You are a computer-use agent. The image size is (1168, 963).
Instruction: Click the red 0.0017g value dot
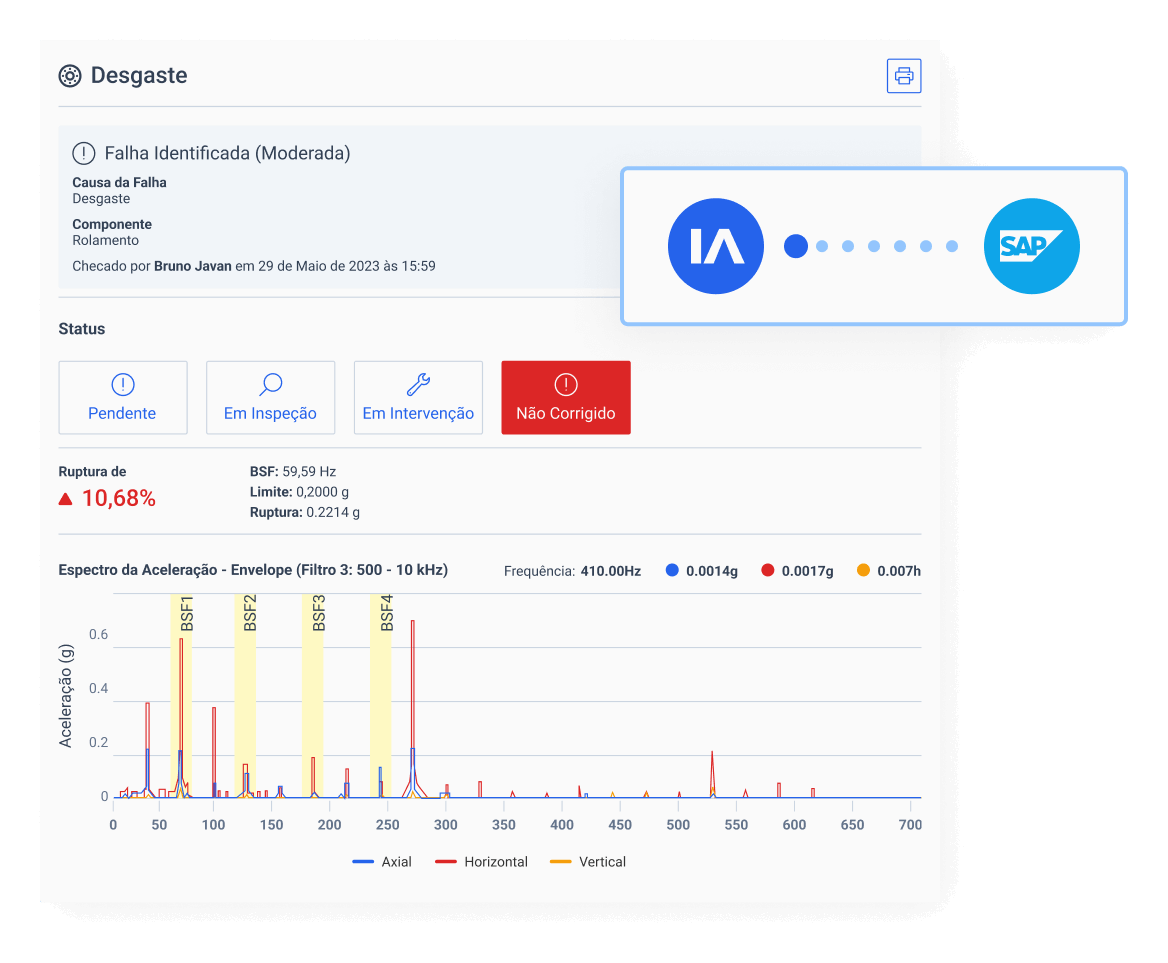767,571
